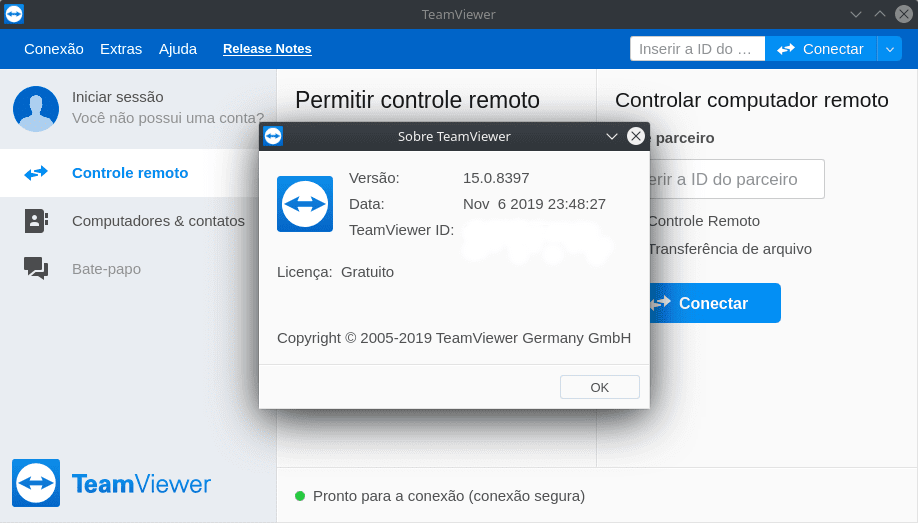The image size is (918, 523).
Task: Close the Sobre TeamViewer dialog
Action: point(636,136)
